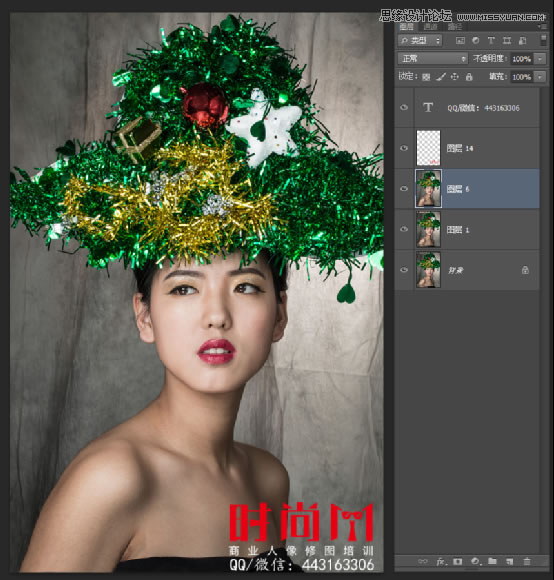Click the T icon of text layer
554x580 pixels.
click(428, 108)
